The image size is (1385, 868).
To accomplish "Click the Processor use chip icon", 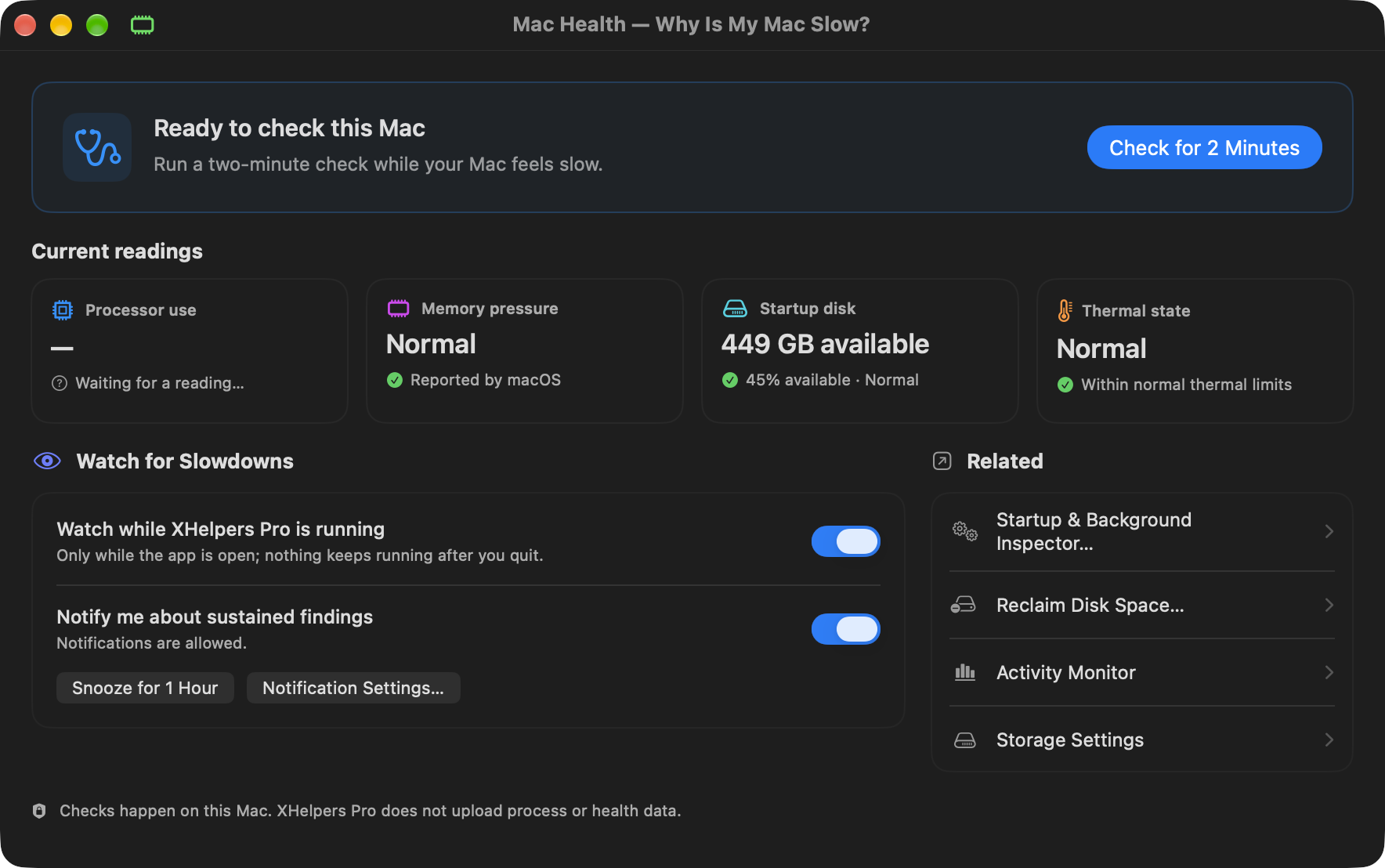I will click(x=63, y=310).
